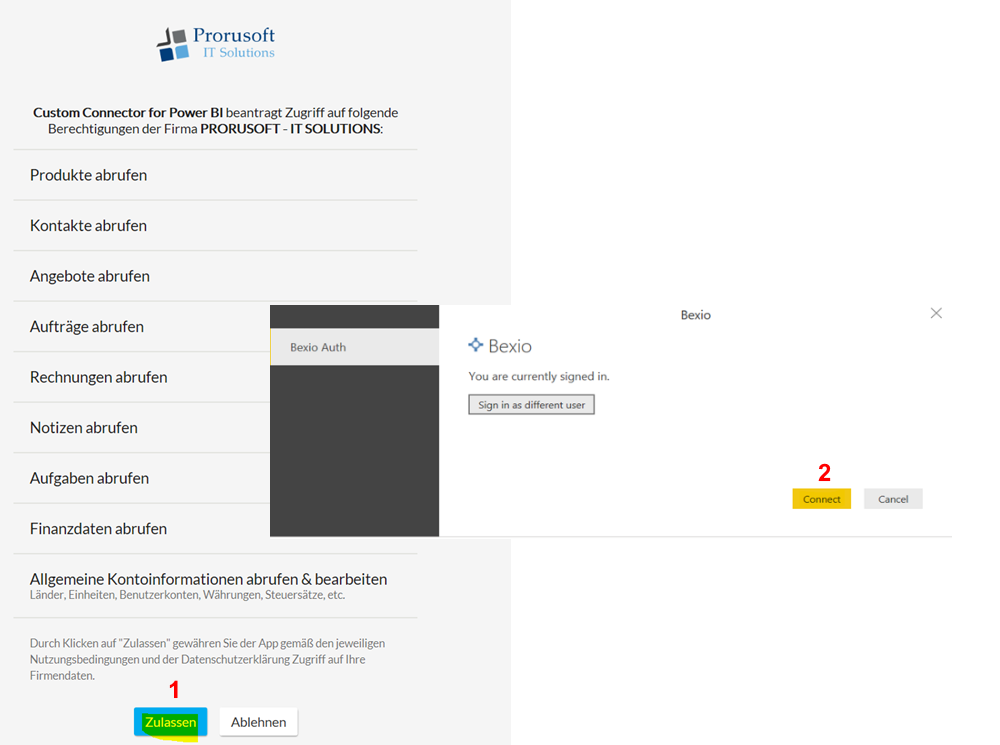Click the Notizen abrufen permission
The image size is (1000, 745).
(x=84, y=427)
